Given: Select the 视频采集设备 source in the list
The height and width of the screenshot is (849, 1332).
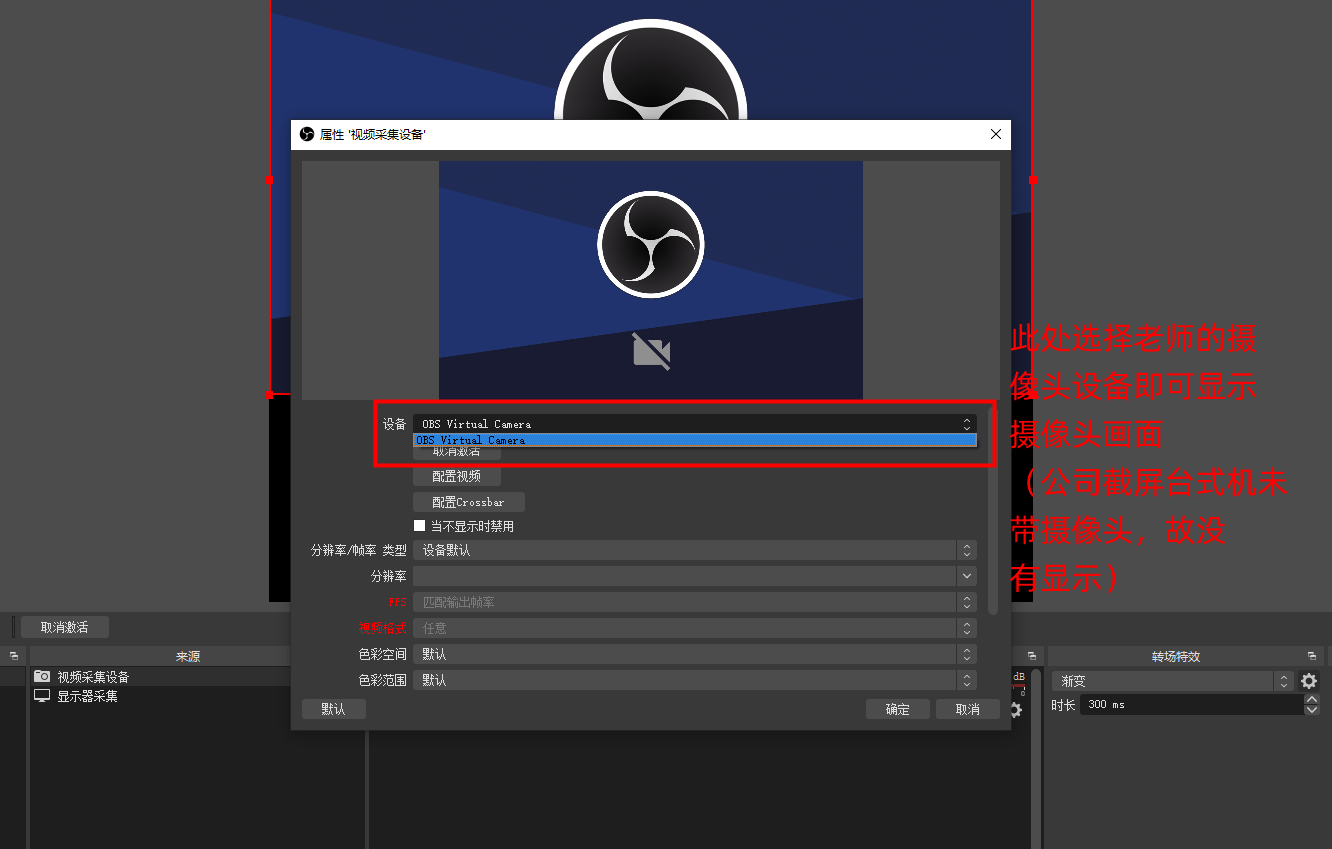Looking at the screenshot, I should (x=93, y=677).
